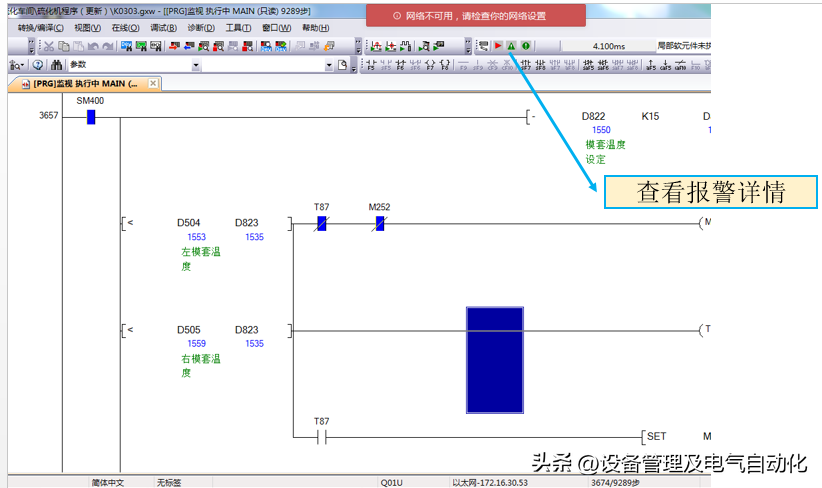The image size is (822, 488).
Task: Toggle the T87 contact on first rung
Action: pos(322,223)
